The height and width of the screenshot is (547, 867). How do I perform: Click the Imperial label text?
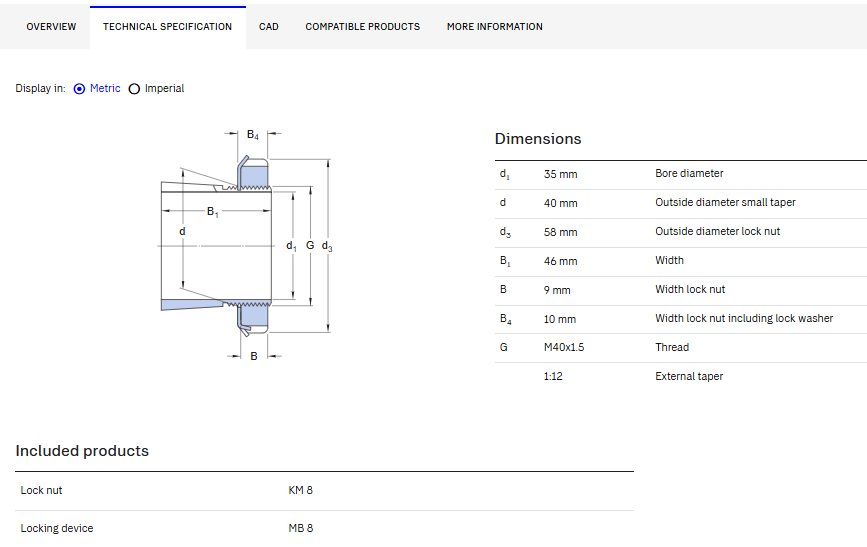pyautogui.click(x=164, y=88)
